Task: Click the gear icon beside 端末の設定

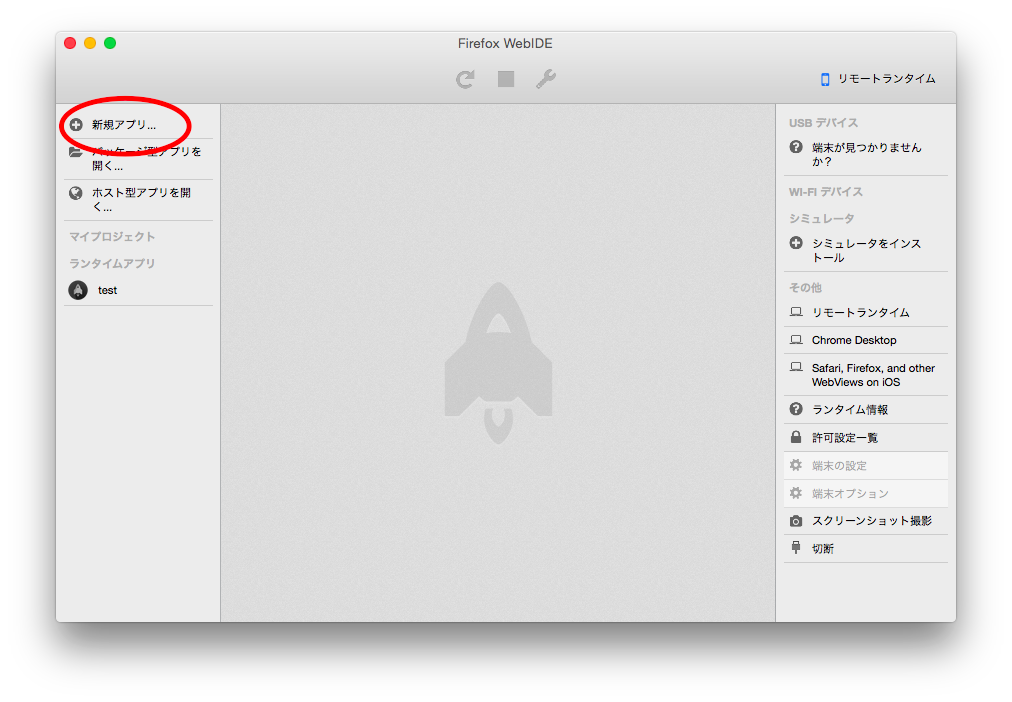Action: click(x=796, y=465)
